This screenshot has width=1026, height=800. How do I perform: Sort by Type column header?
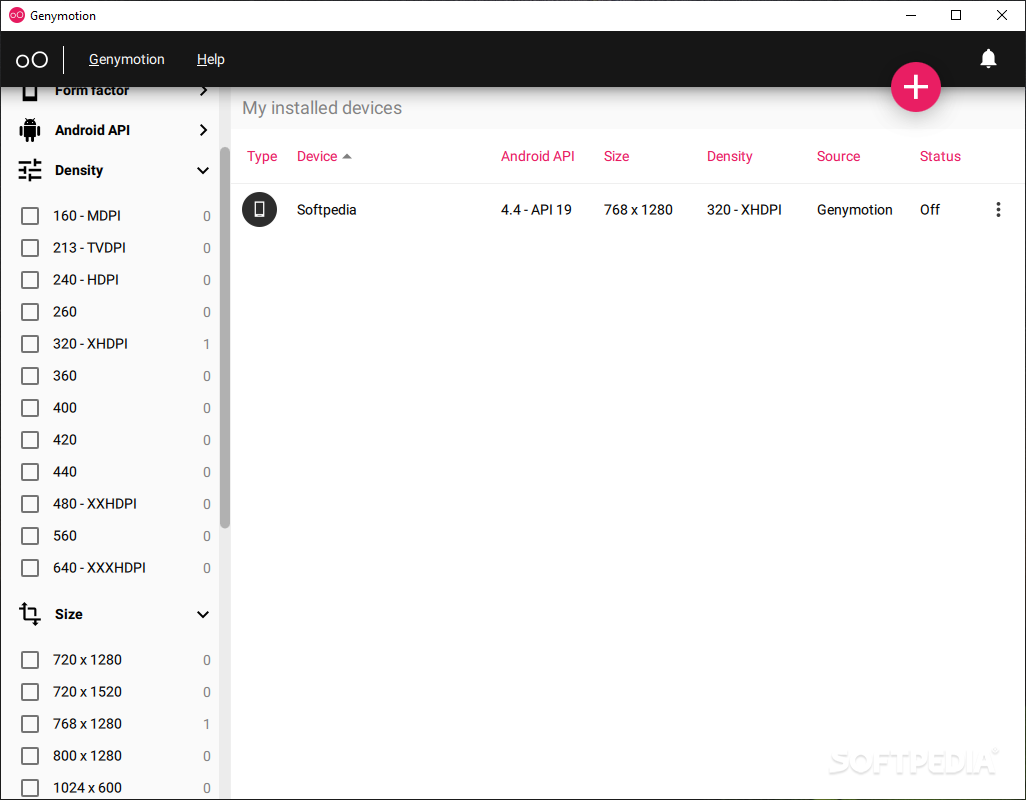tap(262, 156)
